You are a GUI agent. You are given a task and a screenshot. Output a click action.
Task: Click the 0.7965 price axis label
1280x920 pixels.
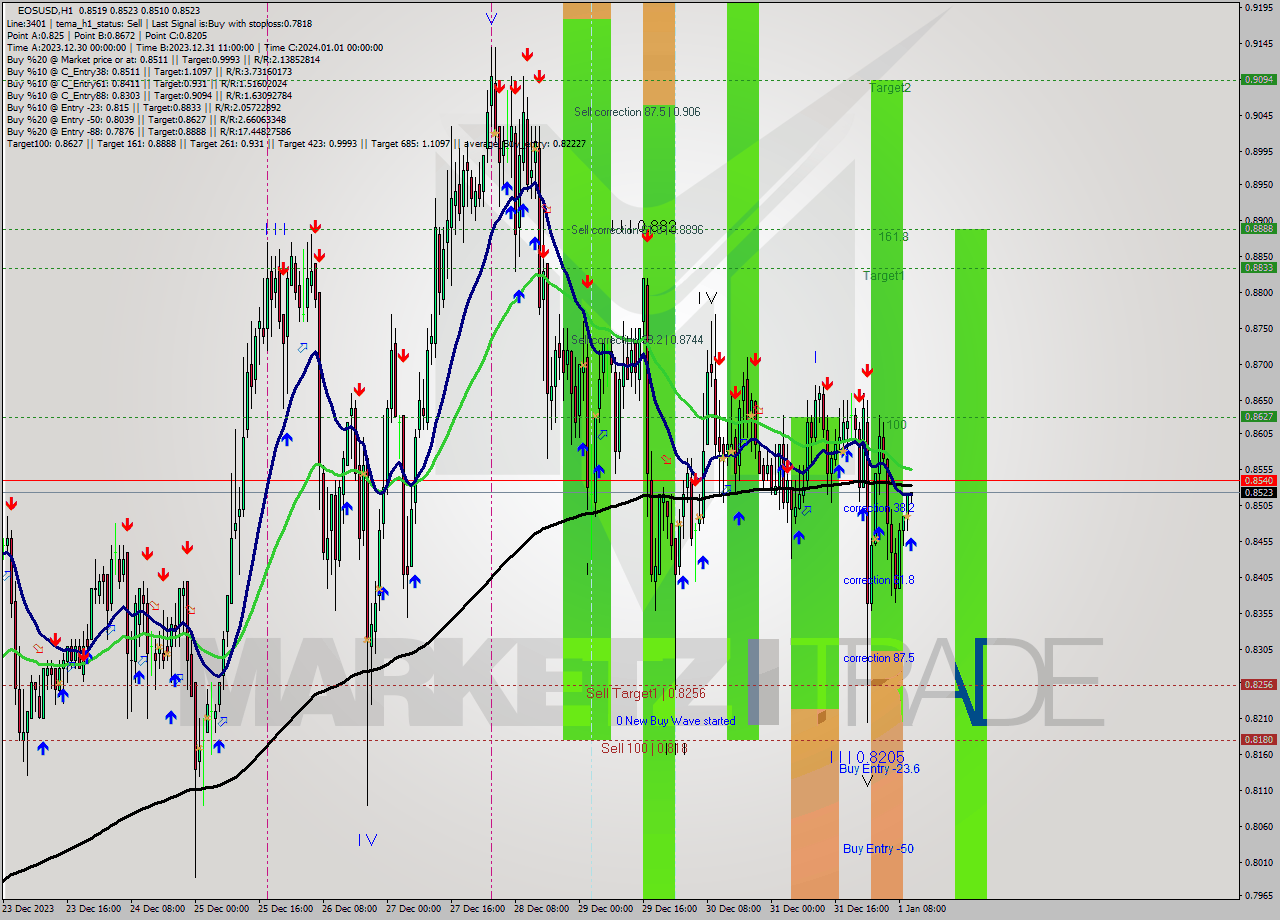(x=1258, y=895)
